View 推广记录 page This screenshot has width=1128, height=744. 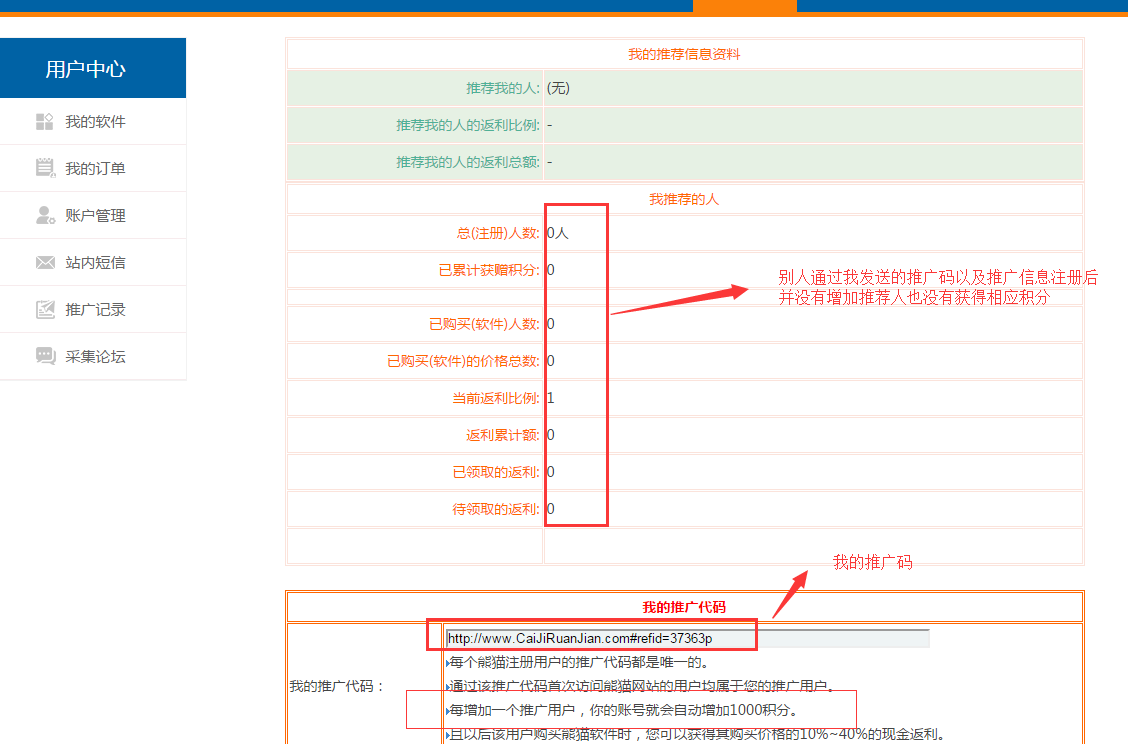pos(93,309)
